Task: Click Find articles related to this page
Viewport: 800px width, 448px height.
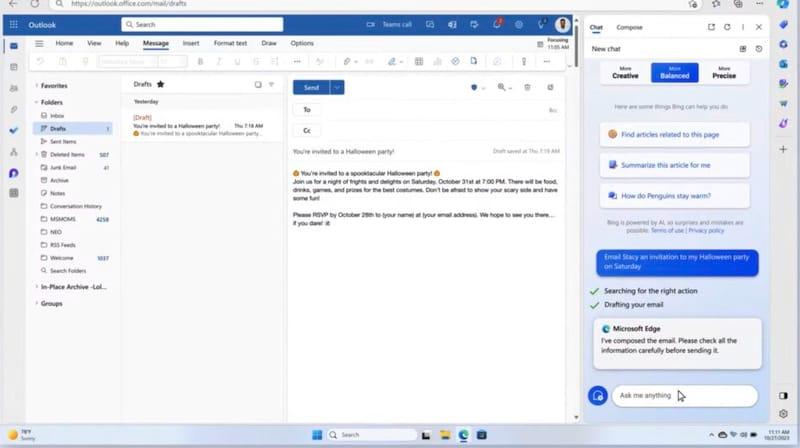Action: pyautogui.click(x=674, y=135)
